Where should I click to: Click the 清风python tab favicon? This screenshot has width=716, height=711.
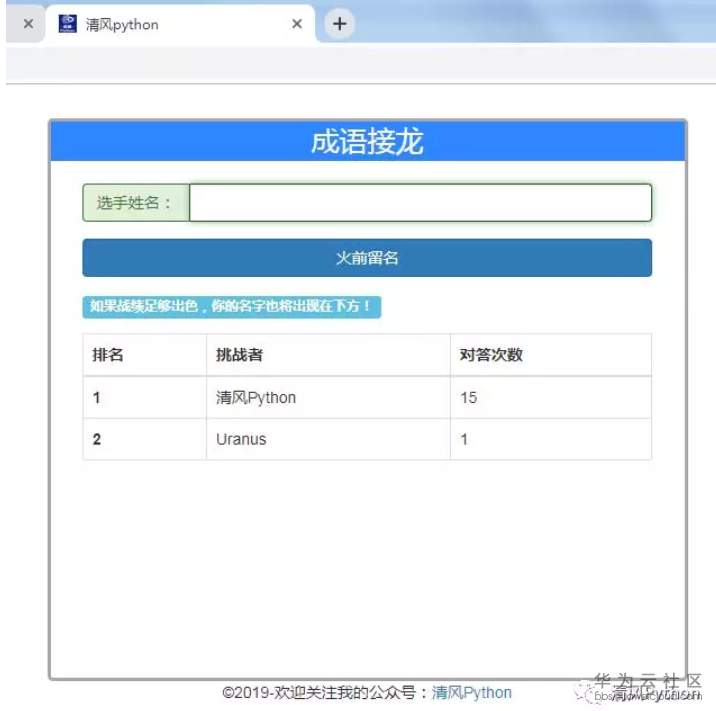click(68, 24)
